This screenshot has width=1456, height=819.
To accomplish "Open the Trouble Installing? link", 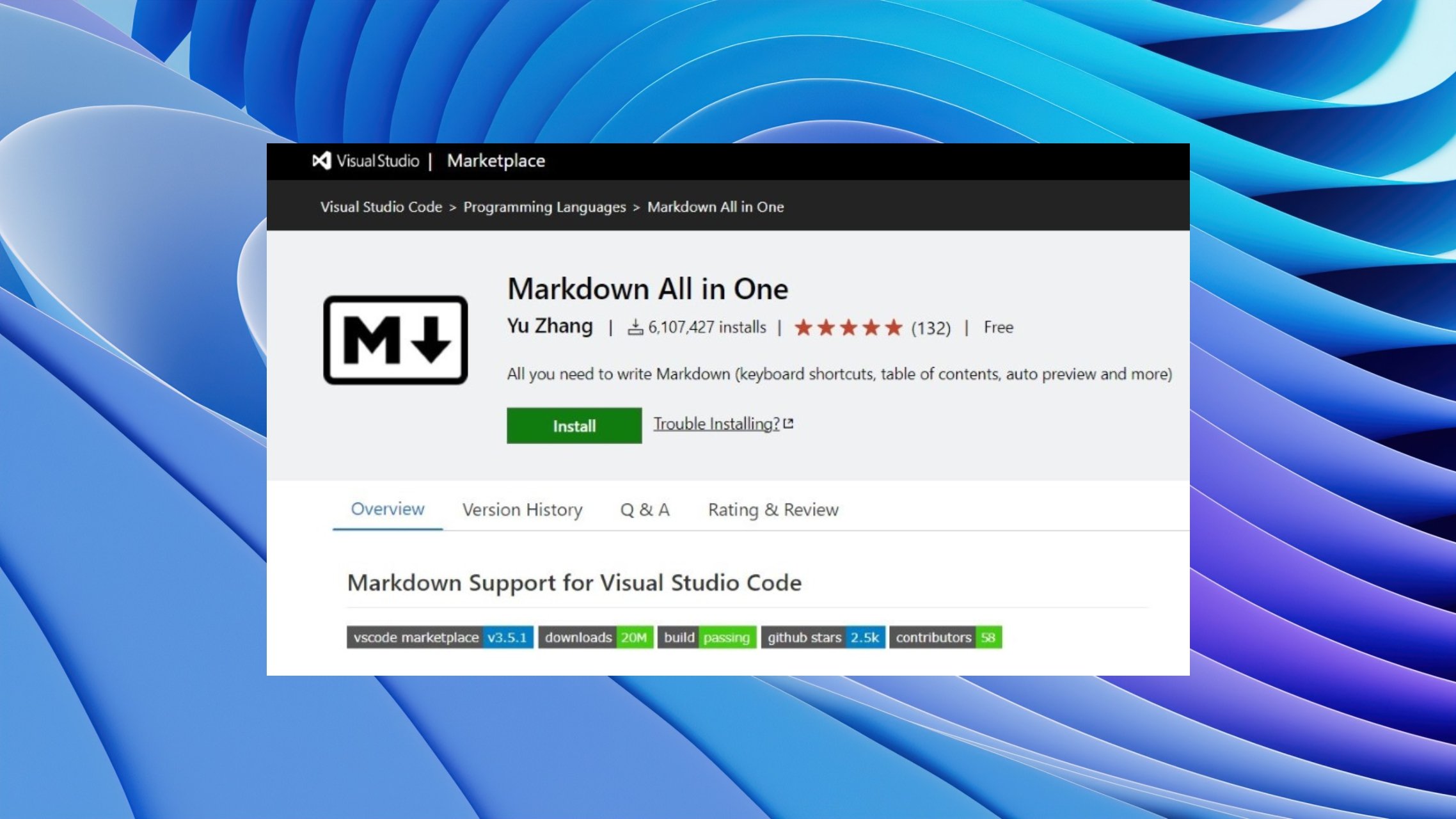I will tap(716, 424).
